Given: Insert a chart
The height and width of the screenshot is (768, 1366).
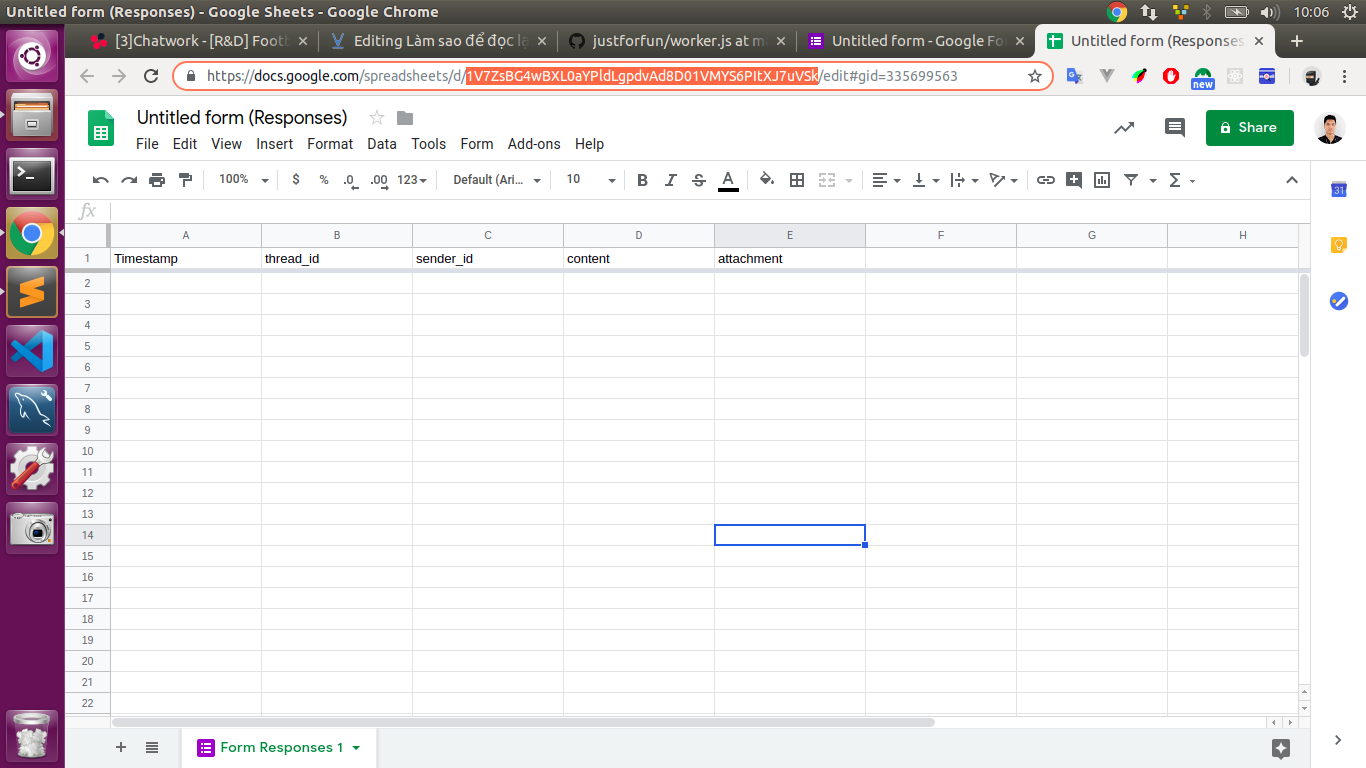Looking at the screenshot, I should (1102, 180).
